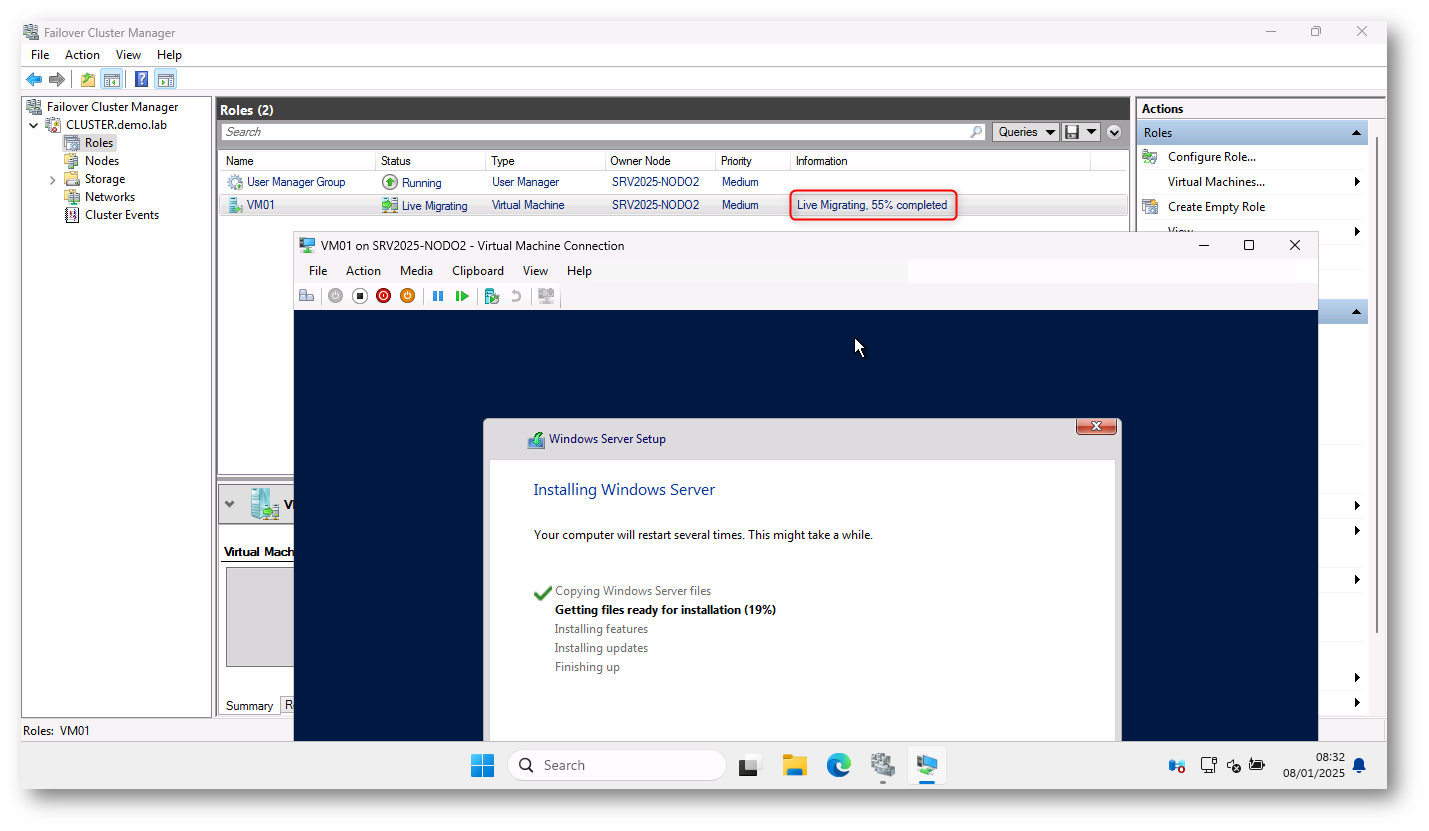Toggle the Show/Hide Console Tree button
Image resolution: width=1429 pixels, height=831 pixels.
112,80
